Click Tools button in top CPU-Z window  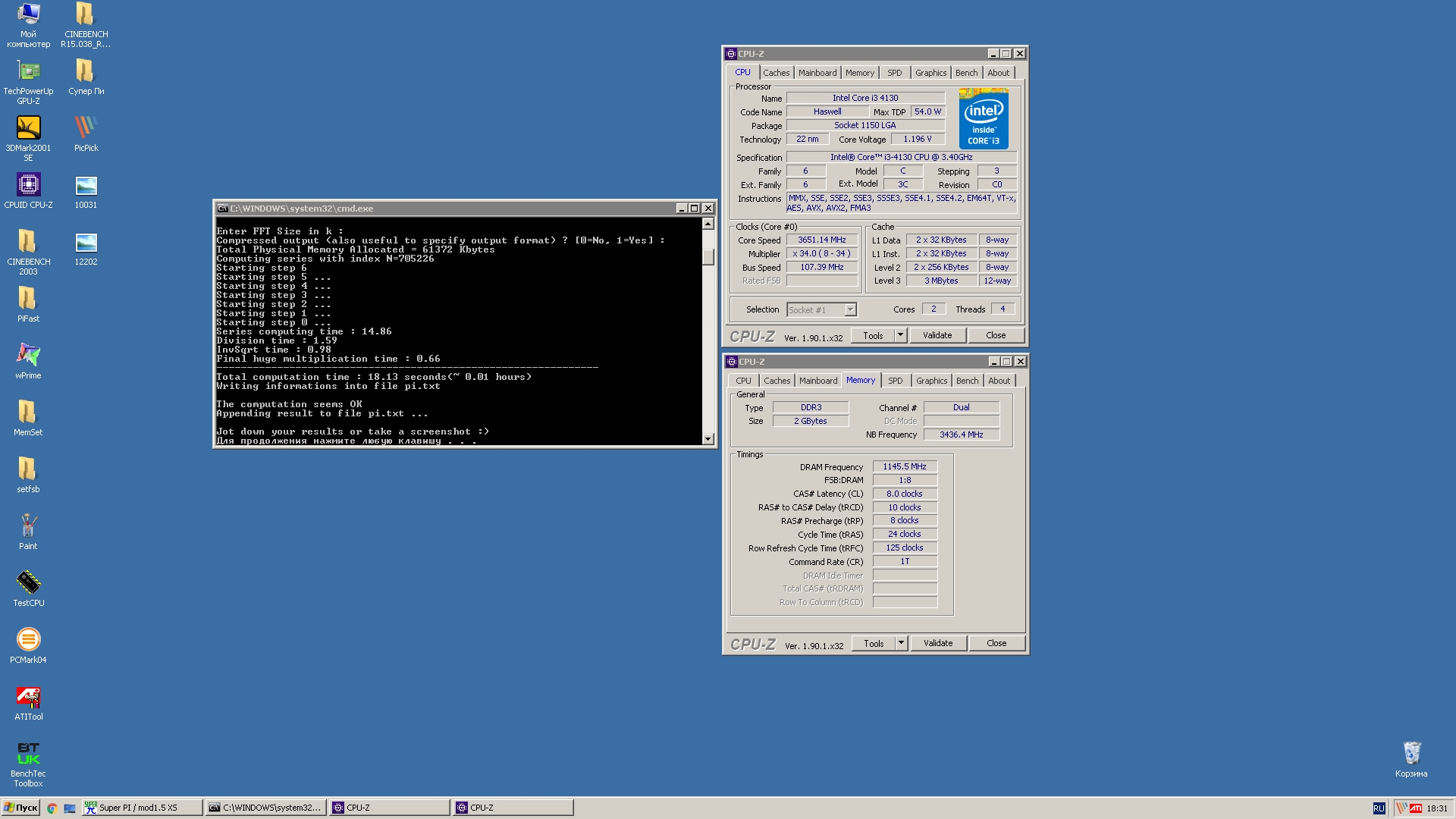[x=873, y=335]
